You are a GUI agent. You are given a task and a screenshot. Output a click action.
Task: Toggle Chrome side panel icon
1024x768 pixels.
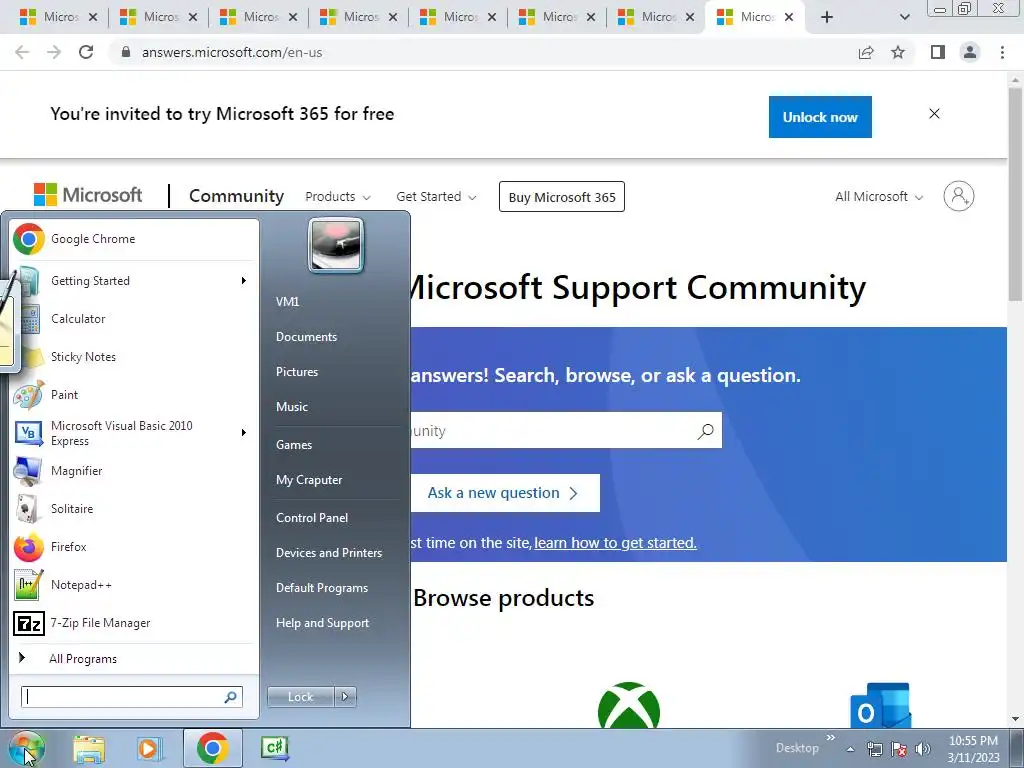[x=938, y=52]
